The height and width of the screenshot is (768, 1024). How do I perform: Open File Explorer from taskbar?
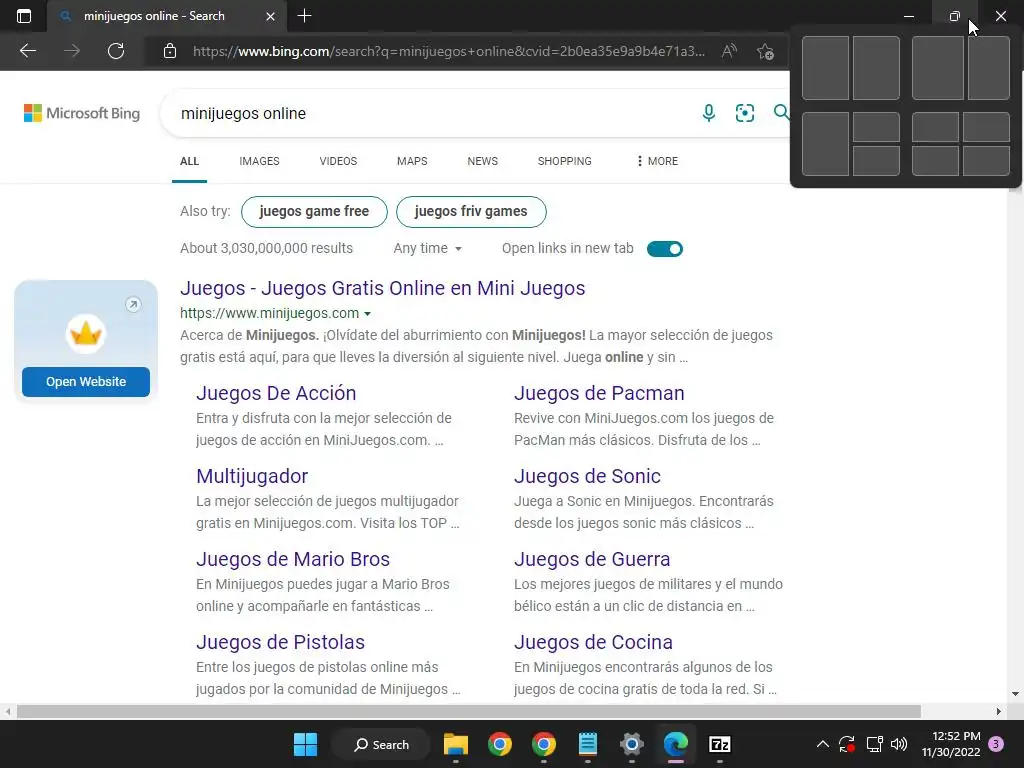tap(456, 744)
